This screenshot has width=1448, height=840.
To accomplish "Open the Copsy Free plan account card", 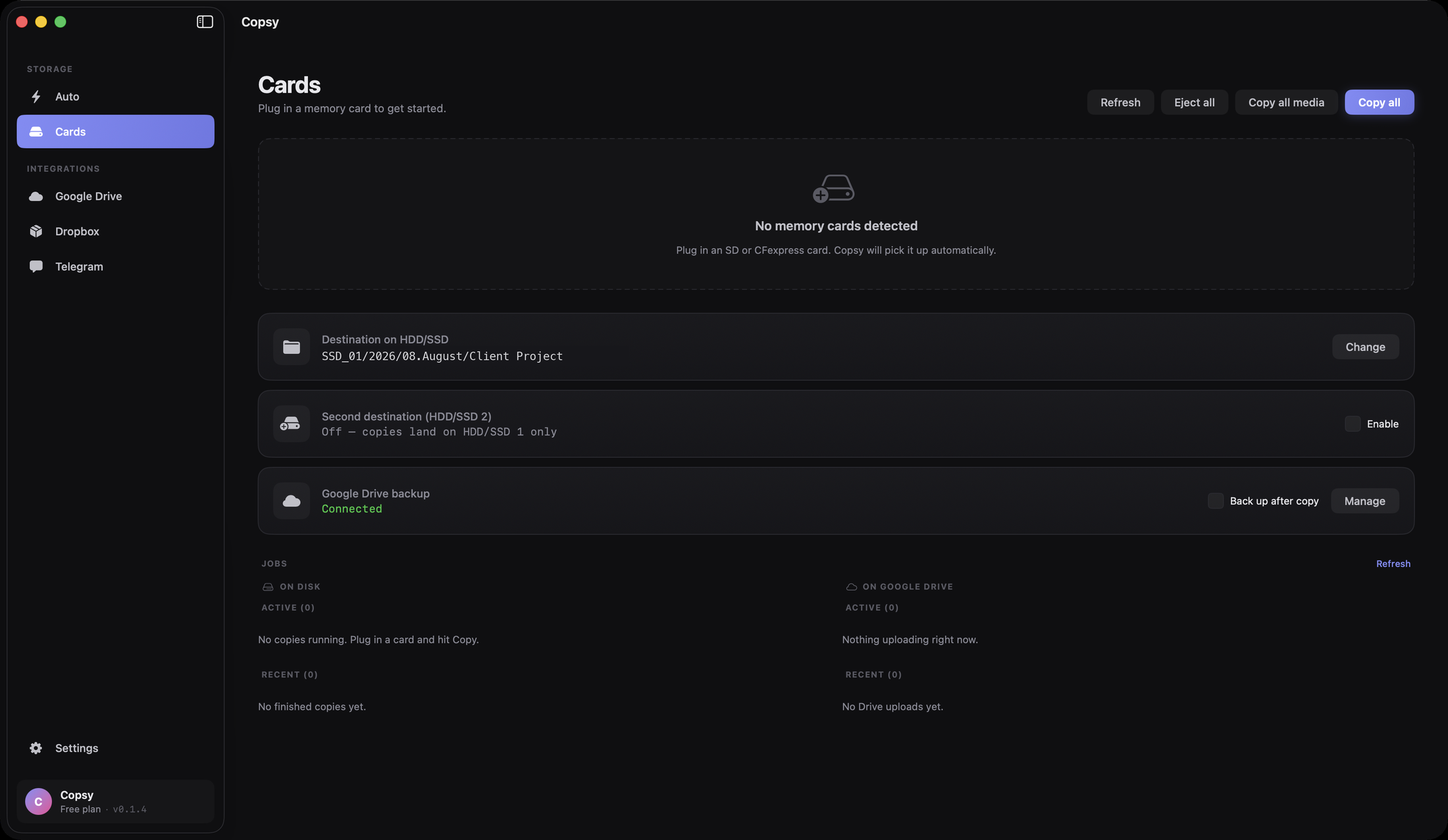I will (x=115, y=801).
